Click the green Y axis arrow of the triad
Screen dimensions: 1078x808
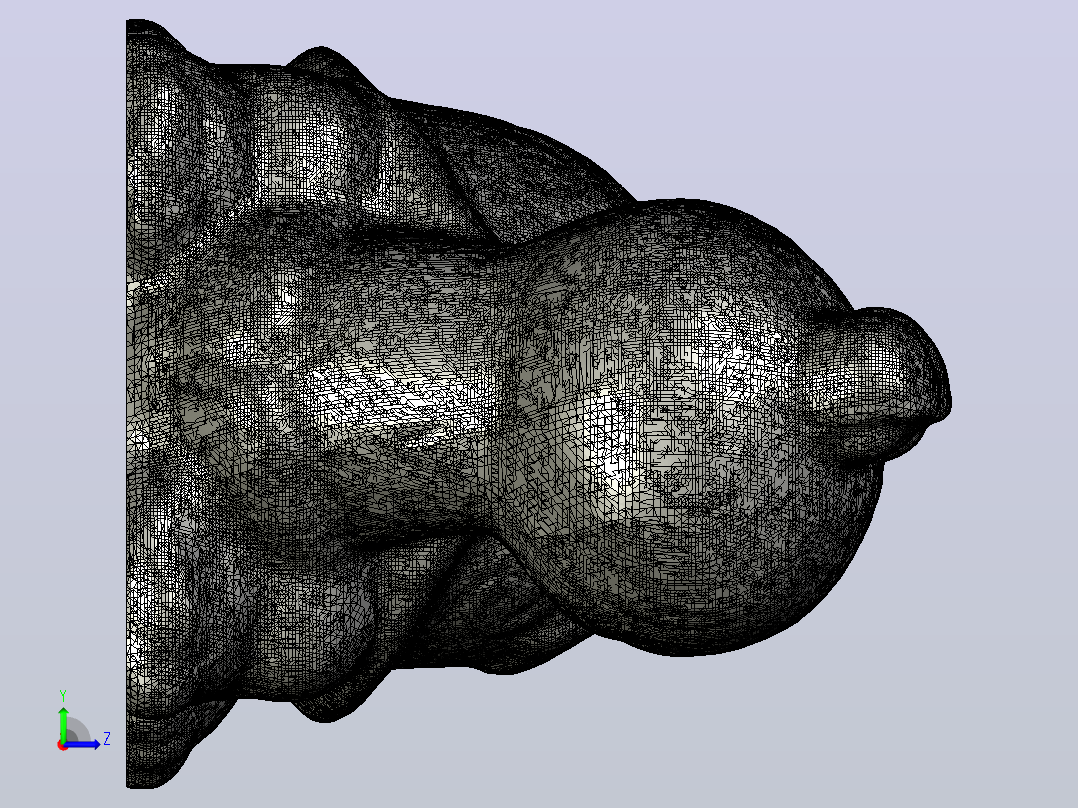point(63,723)
